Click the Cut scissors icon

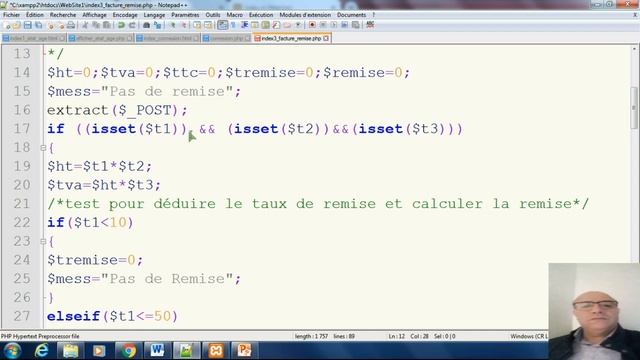point(85,25)
